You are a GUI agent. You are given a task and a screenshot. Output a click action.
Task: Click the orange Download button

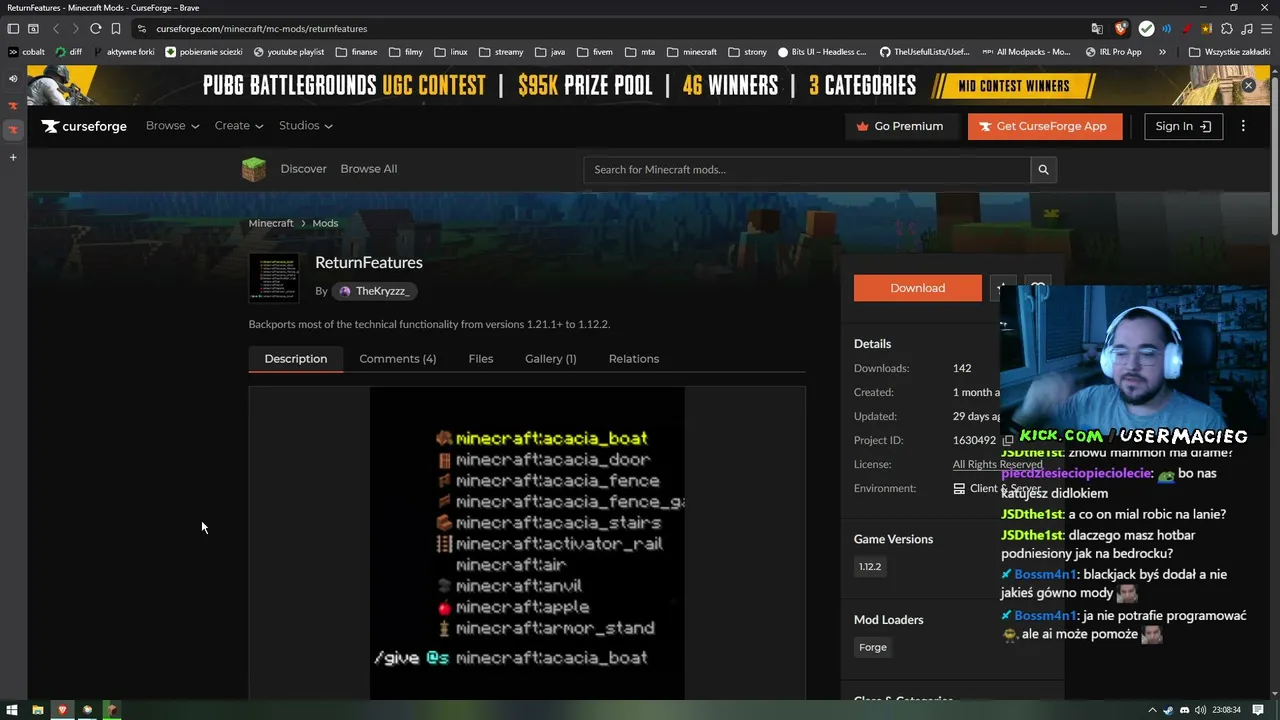coord(918,288)
